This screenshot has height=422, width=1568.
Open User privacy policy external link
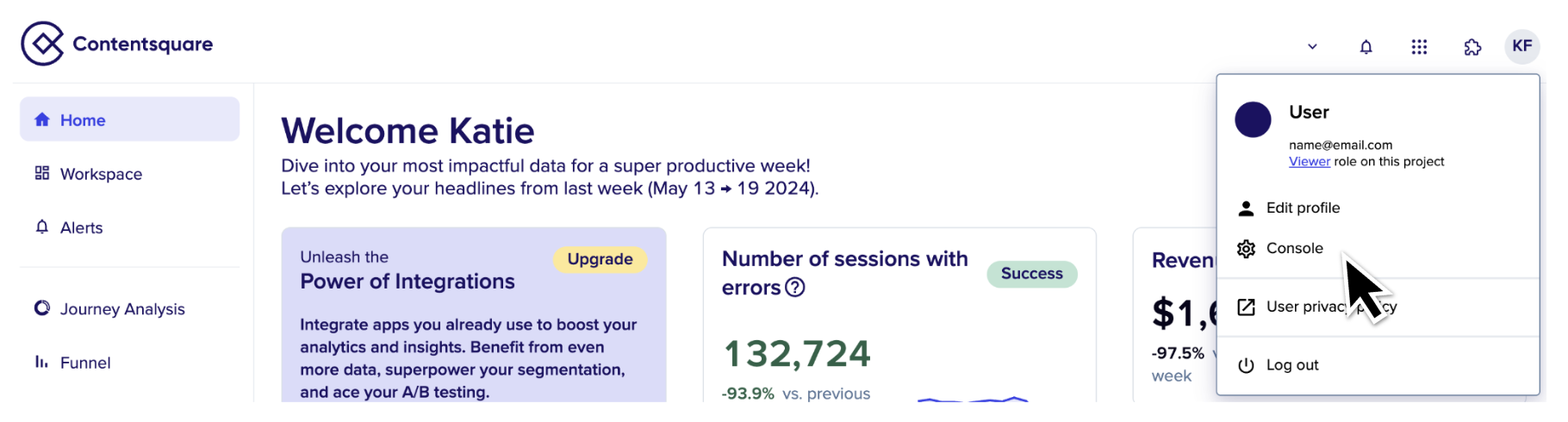pyautogui.click(x=1378, y=307)
